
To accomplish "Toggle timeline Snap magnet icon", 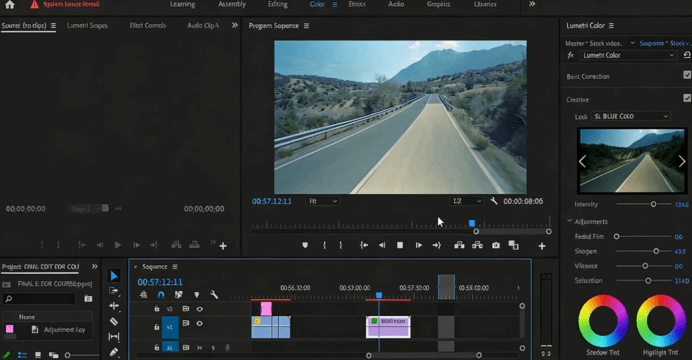I will 161,295.
